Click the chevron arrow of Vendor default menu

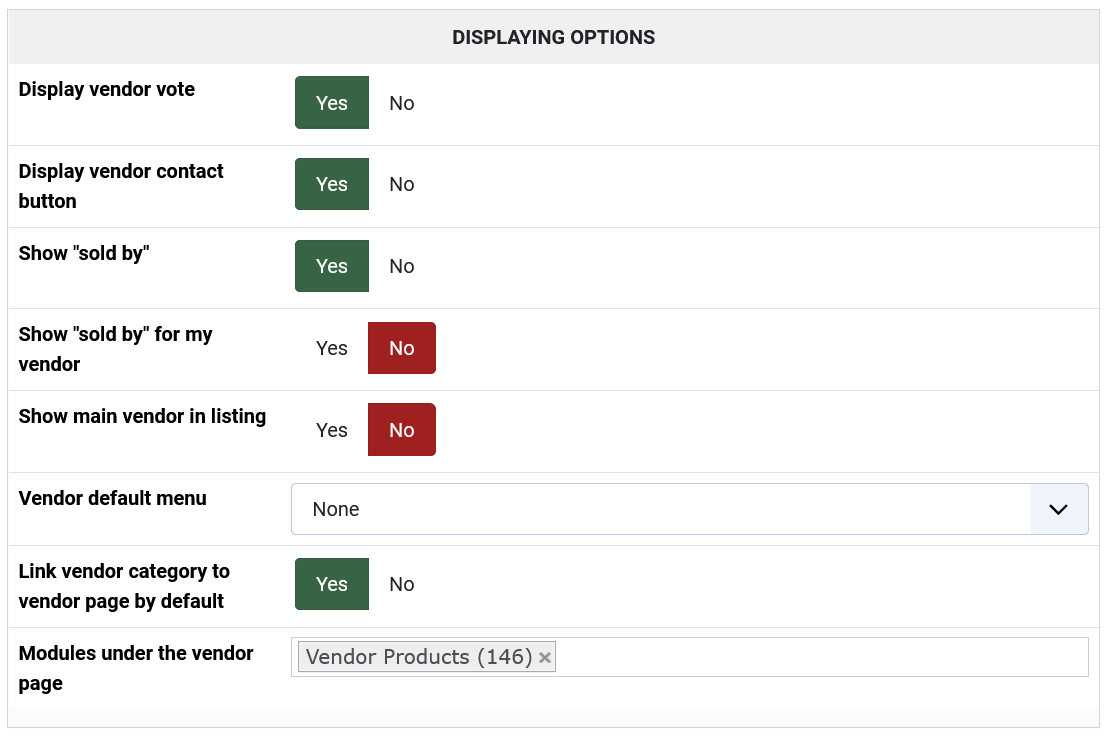click(x=1059, y=509)
